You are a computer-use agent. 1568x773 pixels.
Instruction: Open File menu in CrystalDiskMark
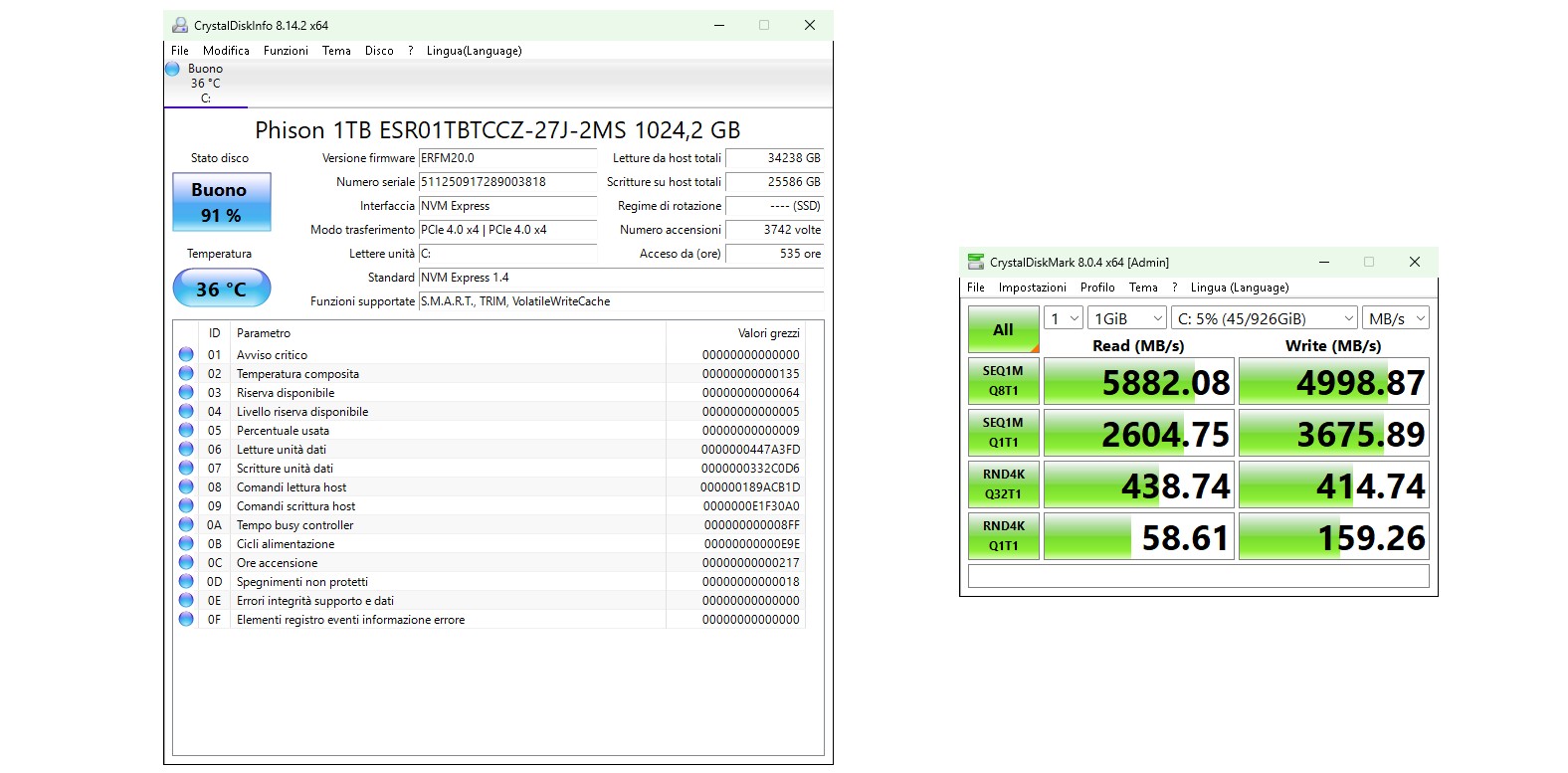(976, 288)
